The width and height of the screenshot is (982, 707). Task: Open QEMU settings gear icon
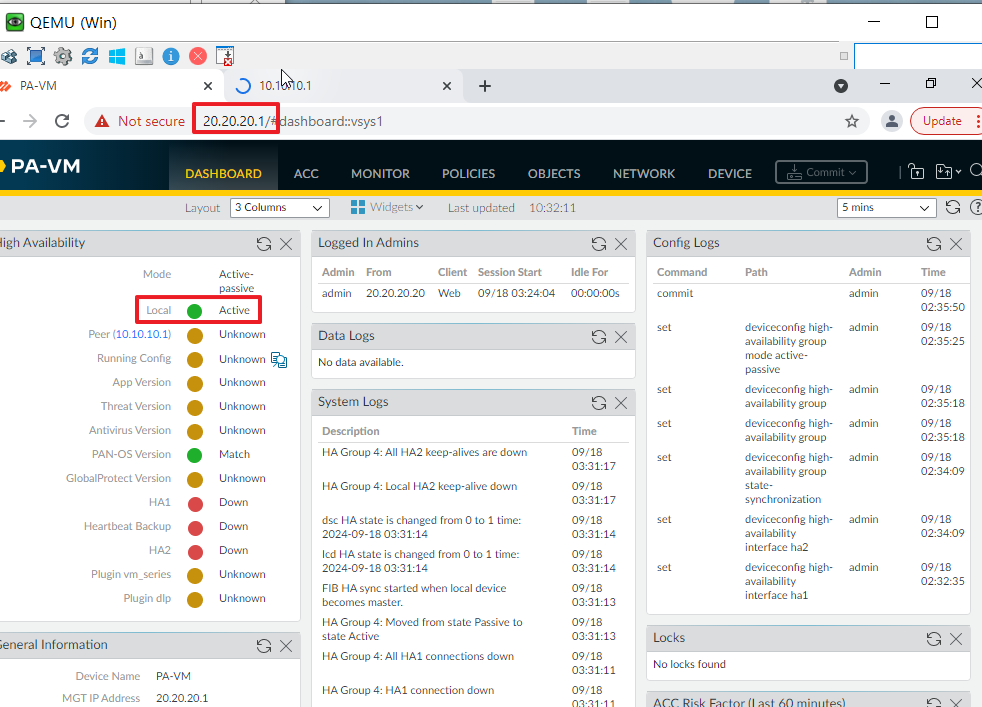63,56
